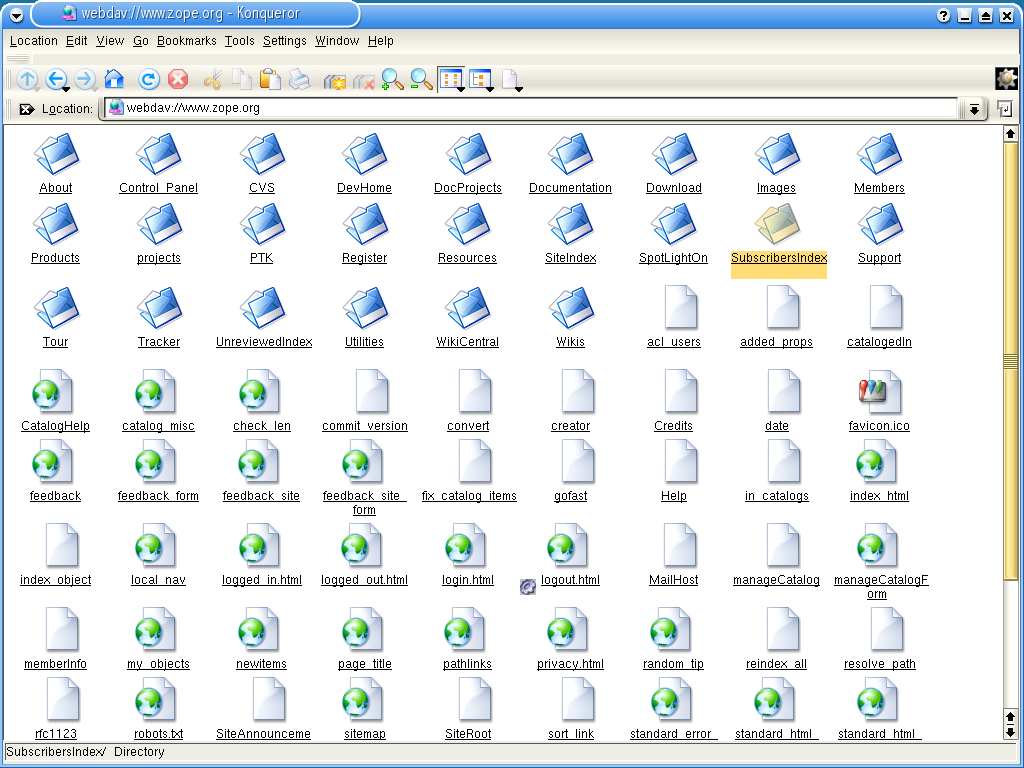Copy selection using the toolbar Copy icon
The image size is (1024, 768).
(x=242, y=80)
